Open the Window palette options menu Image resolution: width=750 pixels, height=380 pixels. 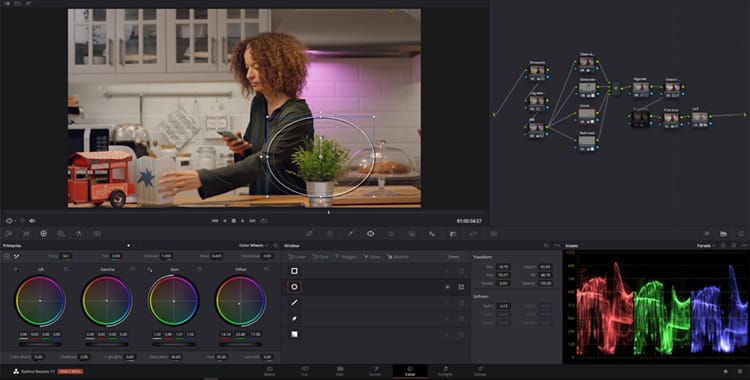pos(557,246)
